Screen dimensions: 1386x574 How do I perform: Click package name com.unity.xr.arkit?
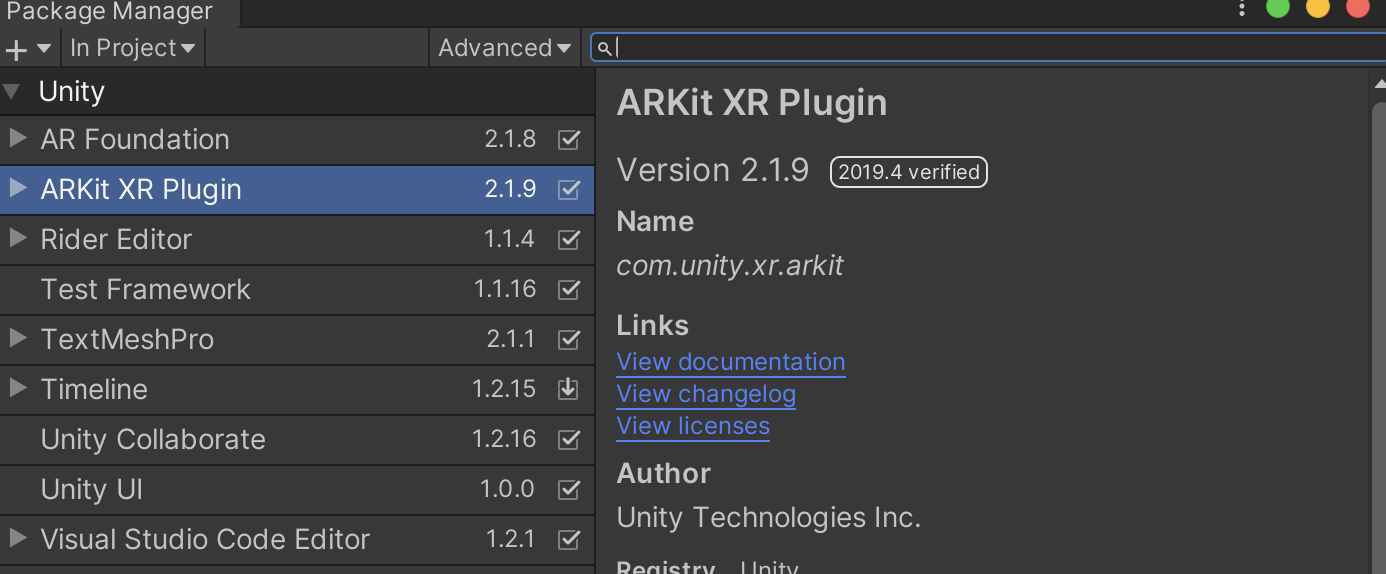click(x=730, y=266)
